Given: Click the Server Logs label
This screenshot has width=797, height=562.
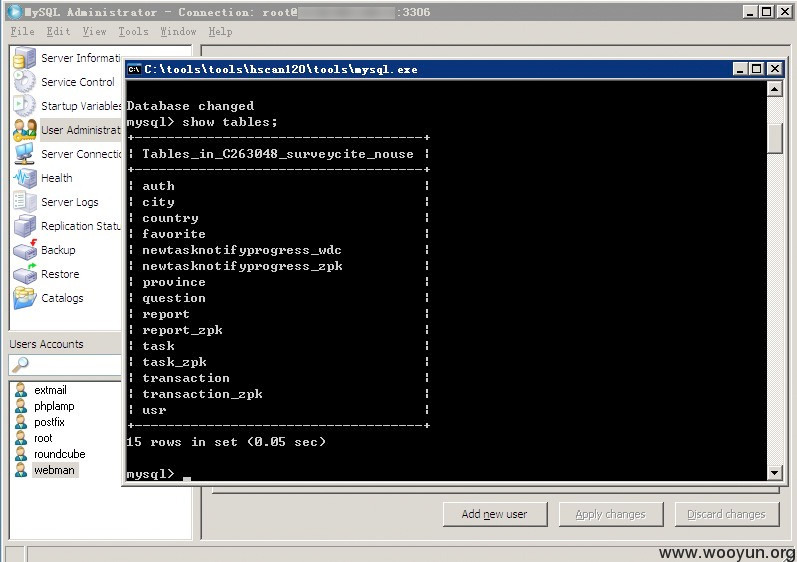Looking at the screenshot, I should pyautogui.click(x=70, y=202).
